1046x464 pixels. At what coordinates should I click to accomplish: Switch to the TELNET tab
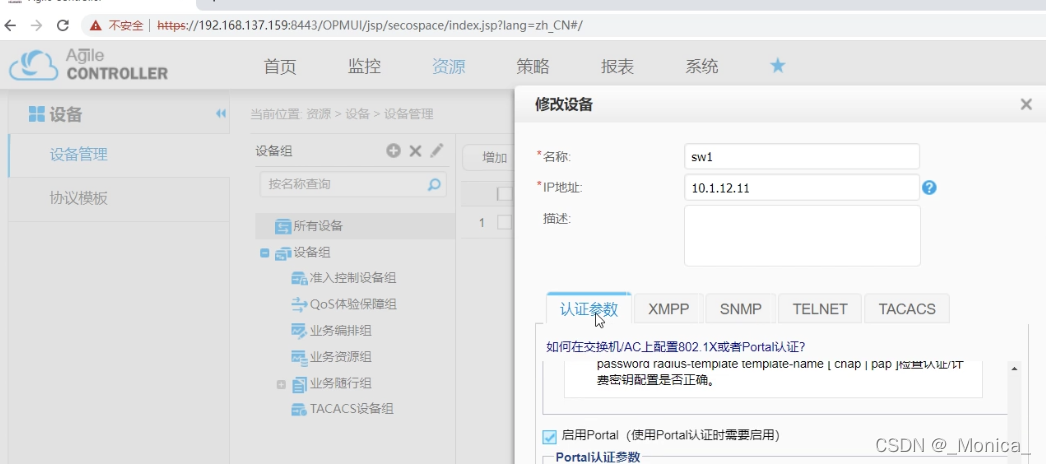tap(820, 309)
